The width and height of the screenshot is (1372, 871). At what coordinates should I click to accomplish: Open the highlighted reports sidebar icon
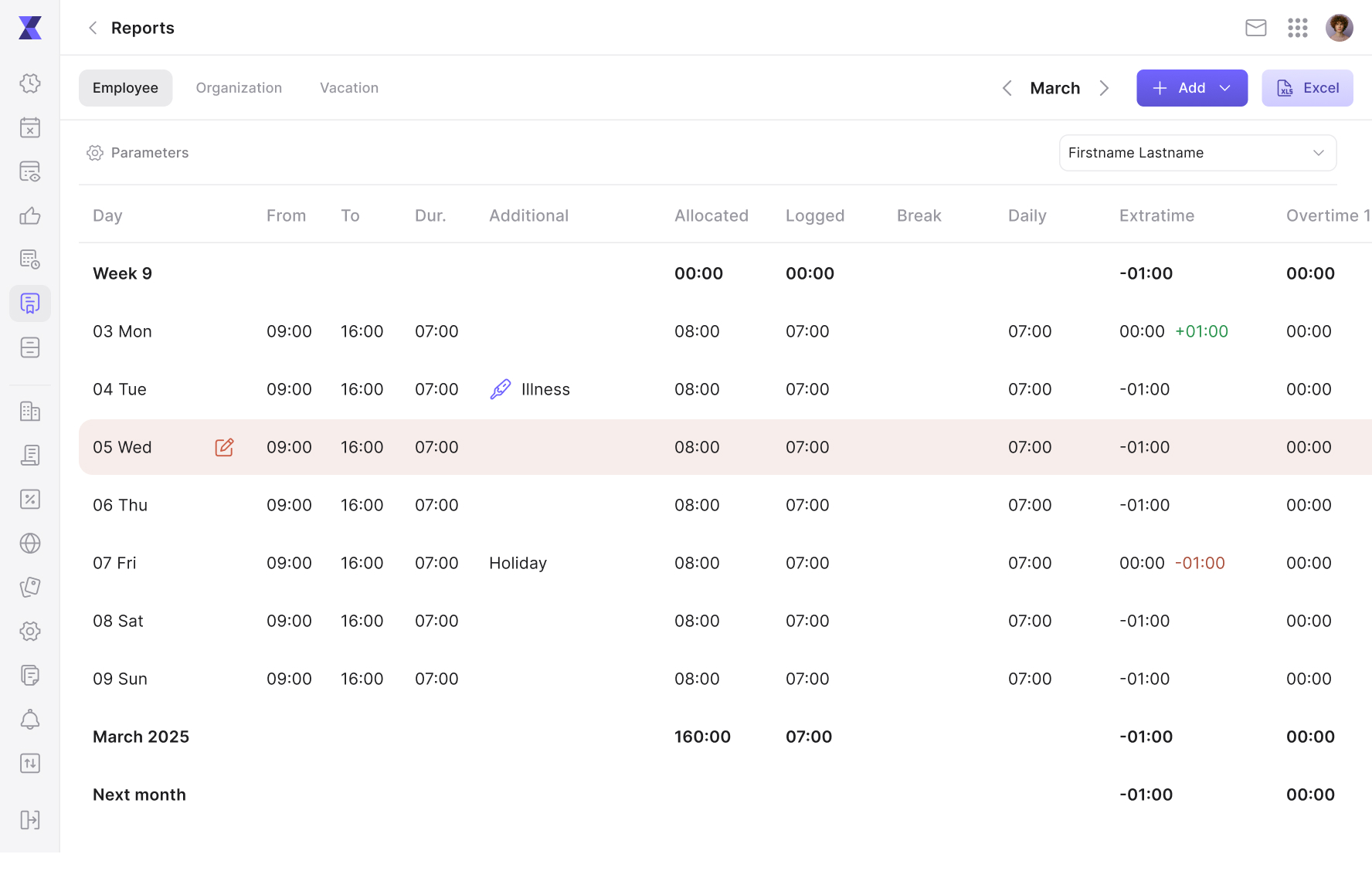tap(30, 303)
